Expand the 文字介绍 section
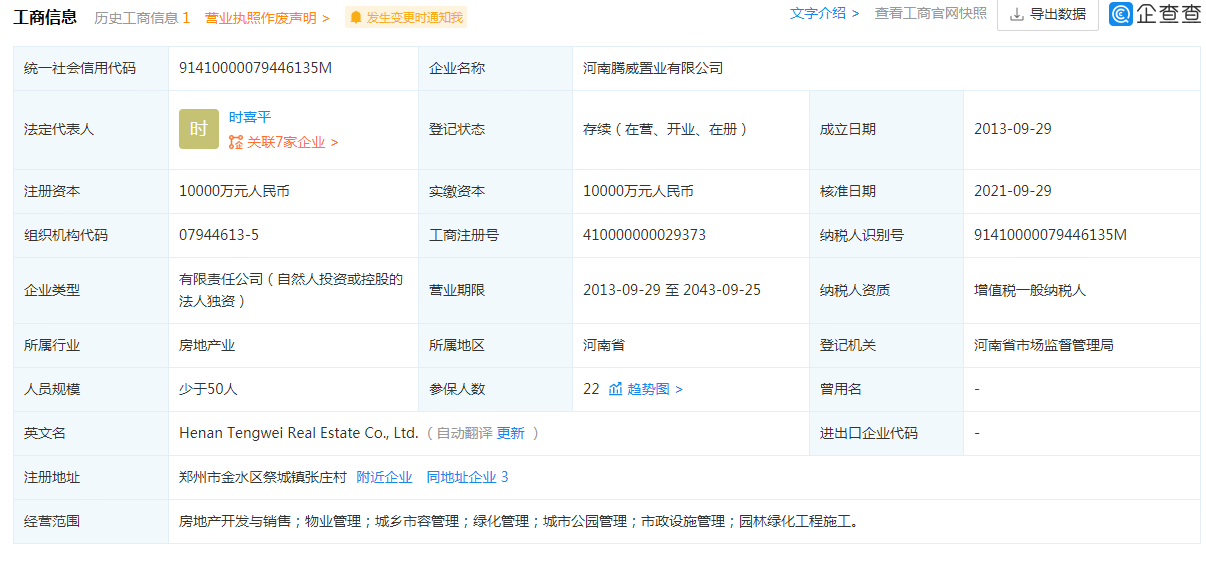Image resolution: width=1206 pixels, height=562 pixels. [824, 13]
